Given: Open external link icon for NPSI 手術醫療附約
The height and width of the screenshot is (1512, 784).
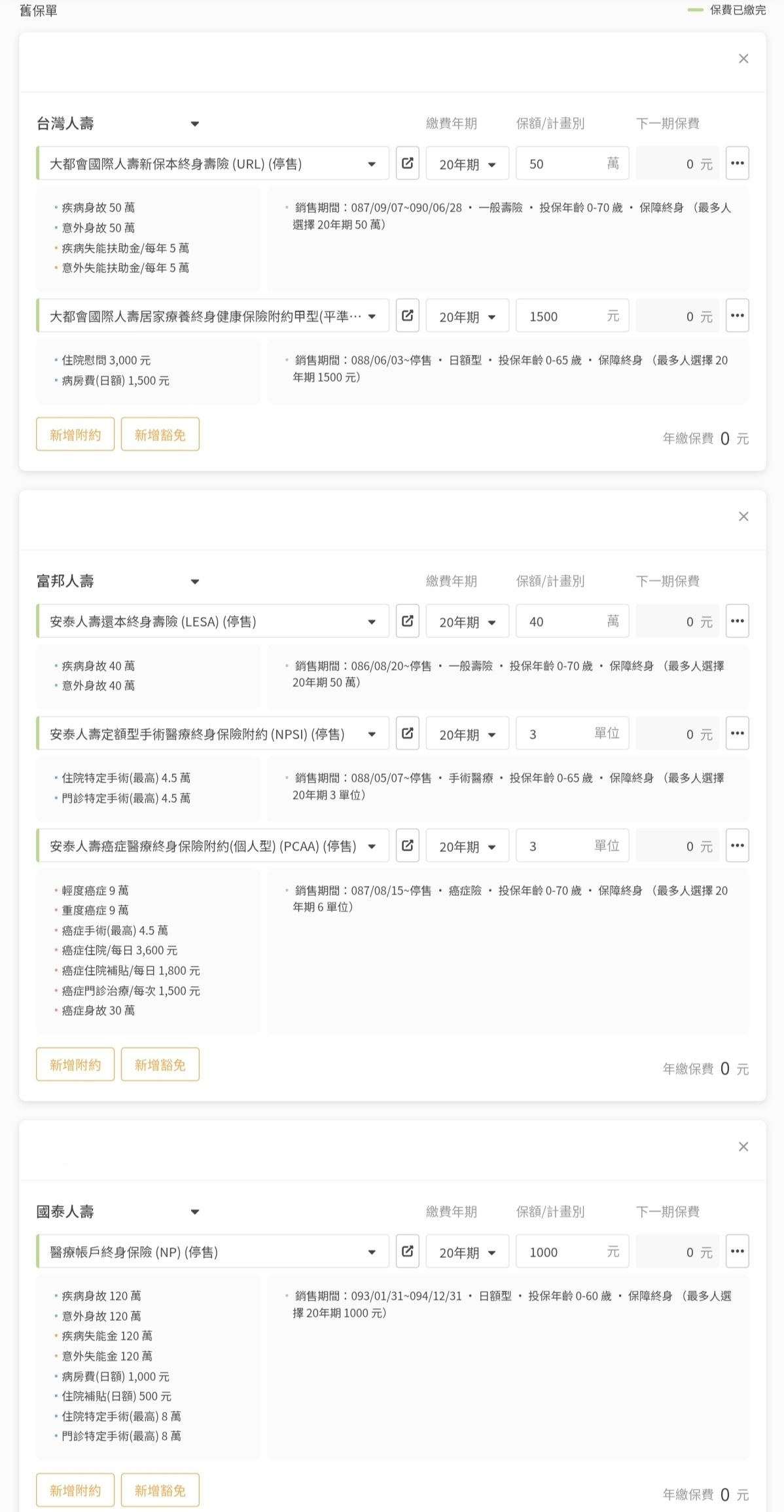Looking at the screenshot, I should coord(407,733).
